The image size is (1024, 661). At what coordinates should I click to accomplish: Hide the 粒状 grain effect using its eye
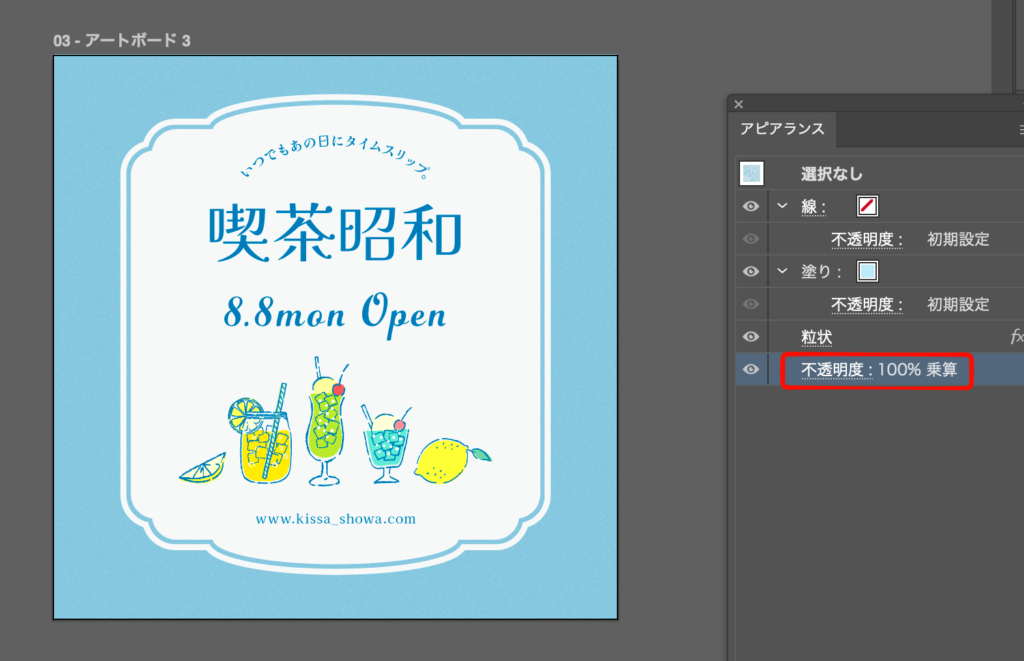[751, 337]
